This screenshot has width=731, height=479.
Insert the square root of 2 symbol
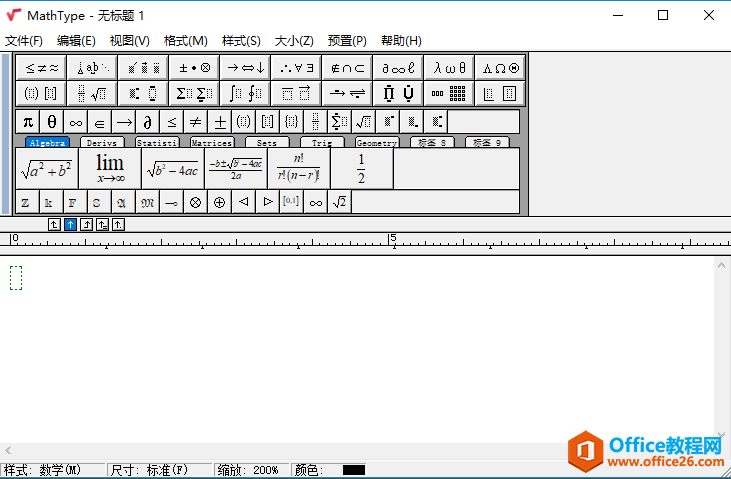[340, 202]
